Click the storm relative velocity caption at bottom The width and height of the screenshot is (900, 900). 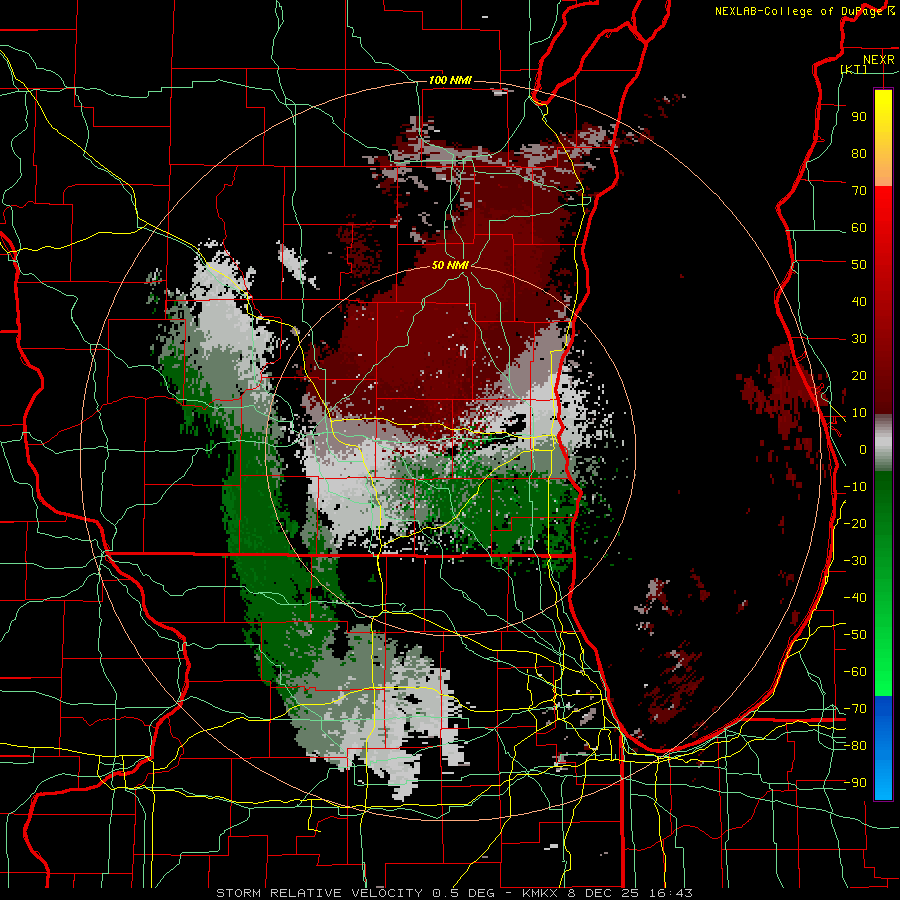click(x=454, y=893)
